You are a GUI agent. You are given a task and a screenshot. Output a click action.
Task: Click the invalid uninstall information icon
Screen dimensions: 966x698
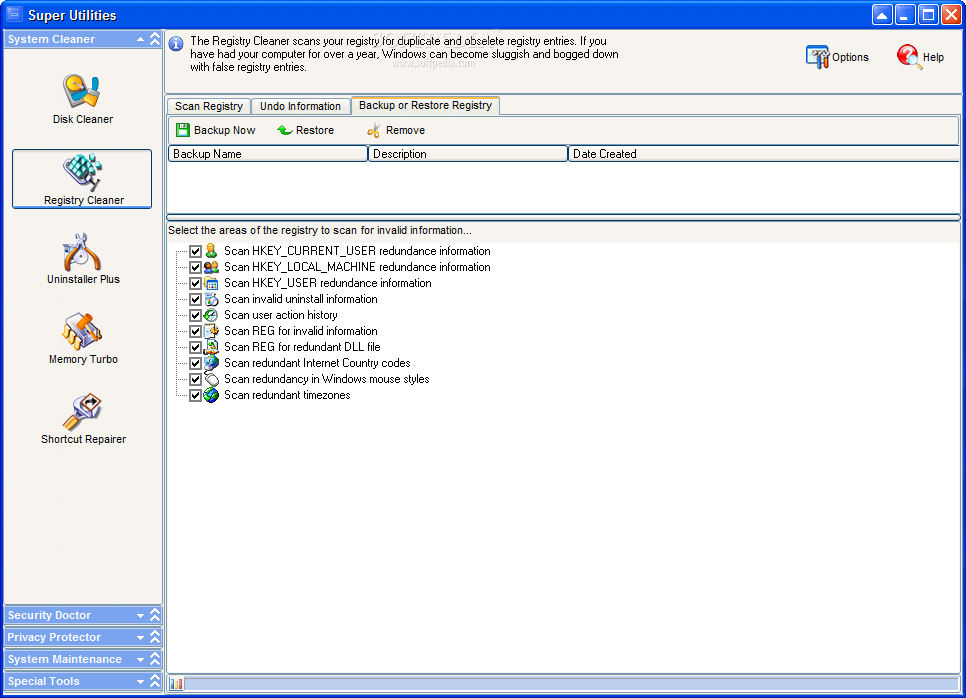211,299
